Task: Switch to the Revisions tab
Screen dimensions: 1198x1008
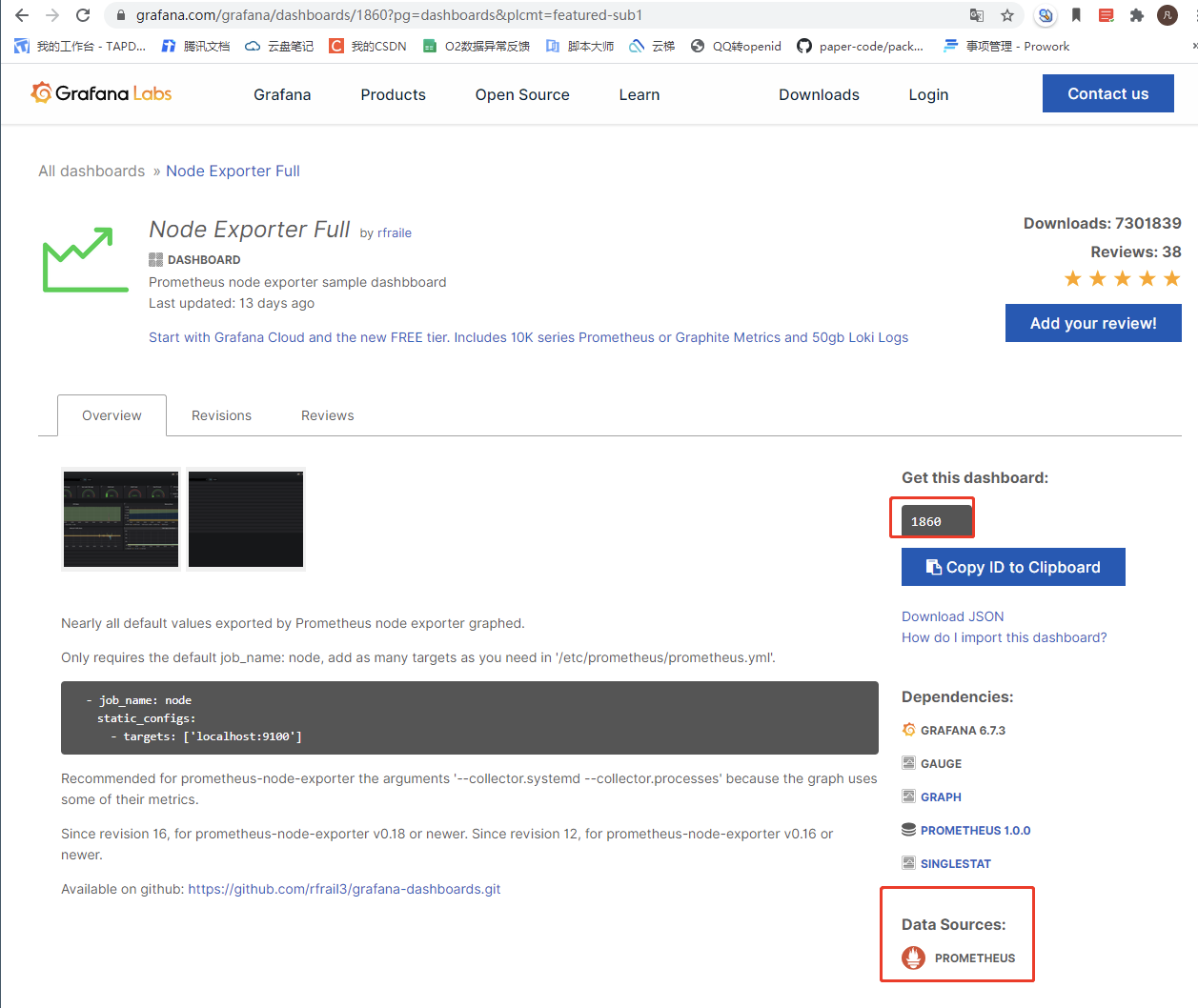Action: click(221, 415)
